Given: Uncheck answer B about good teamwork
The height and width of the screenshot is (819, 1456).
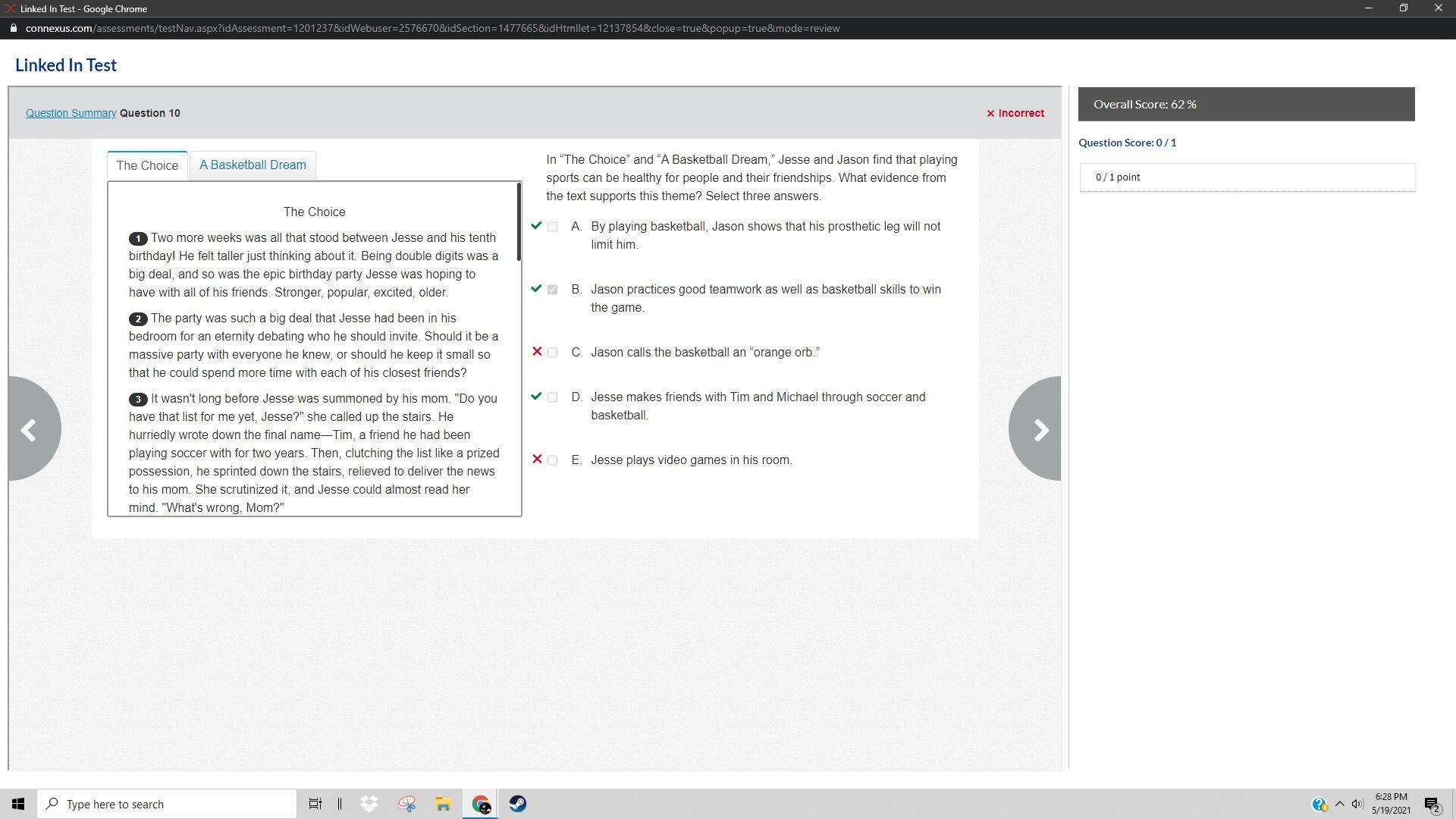Looking at the screenshot, I should (552, 290).
